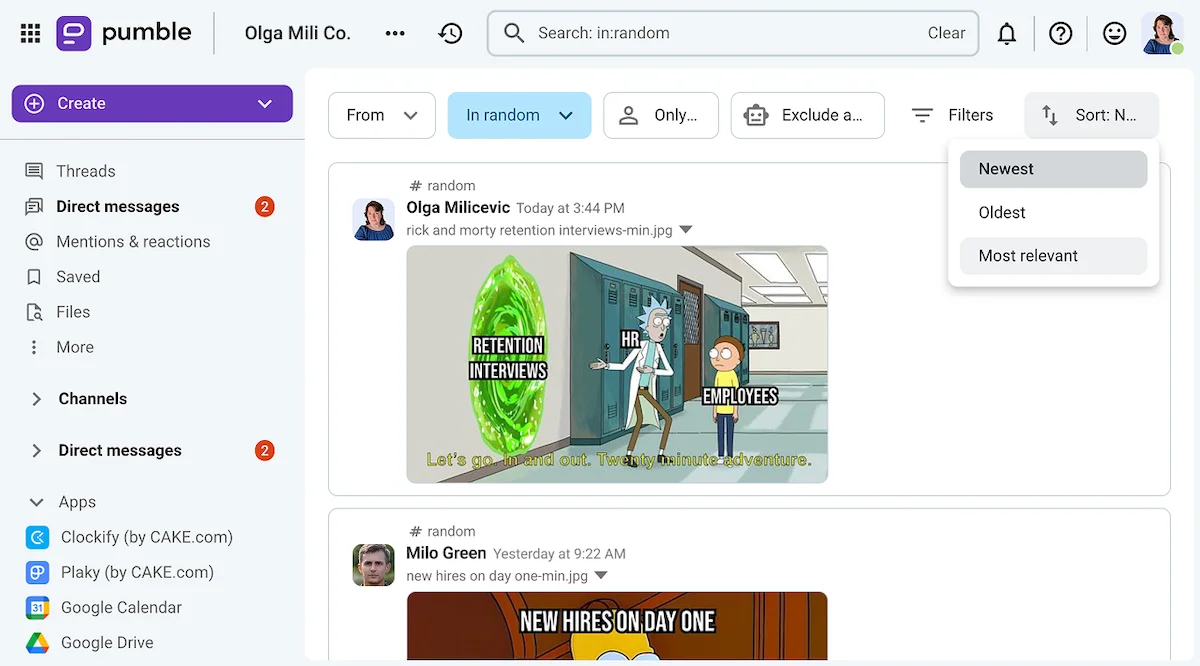
Task: Open the Threads view
Action: [85, 171]
